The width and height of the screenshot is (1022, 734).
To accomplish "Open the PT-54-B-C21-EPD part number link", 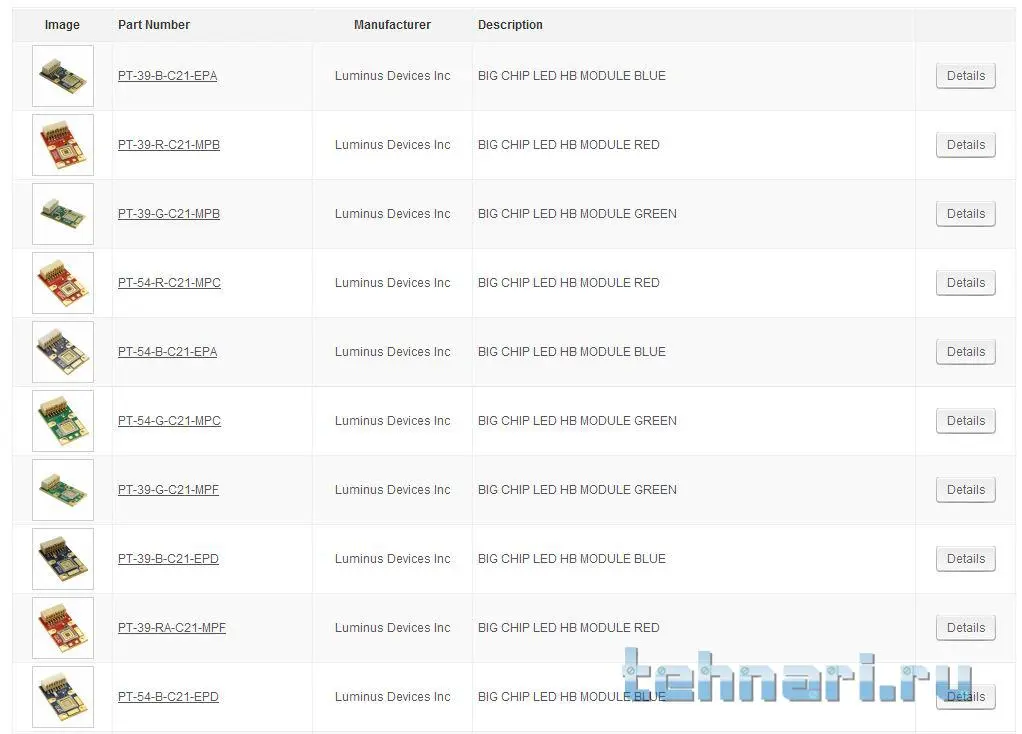I will 168,697.
